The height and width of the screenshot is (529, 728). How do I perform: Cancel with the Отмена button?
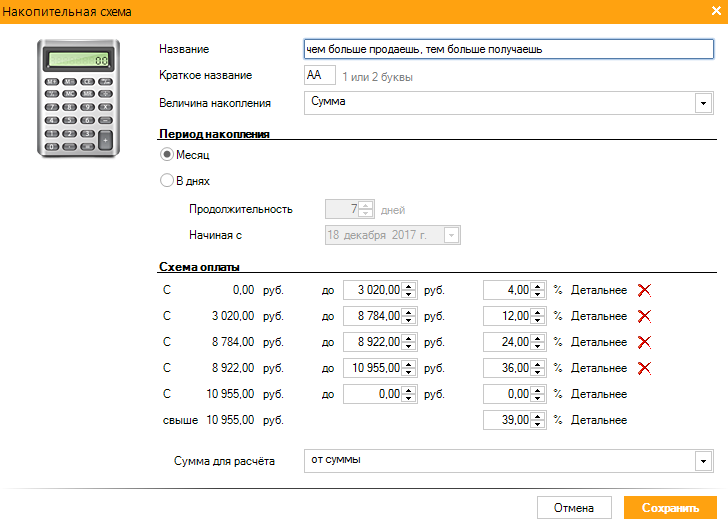tap(574, 508)
